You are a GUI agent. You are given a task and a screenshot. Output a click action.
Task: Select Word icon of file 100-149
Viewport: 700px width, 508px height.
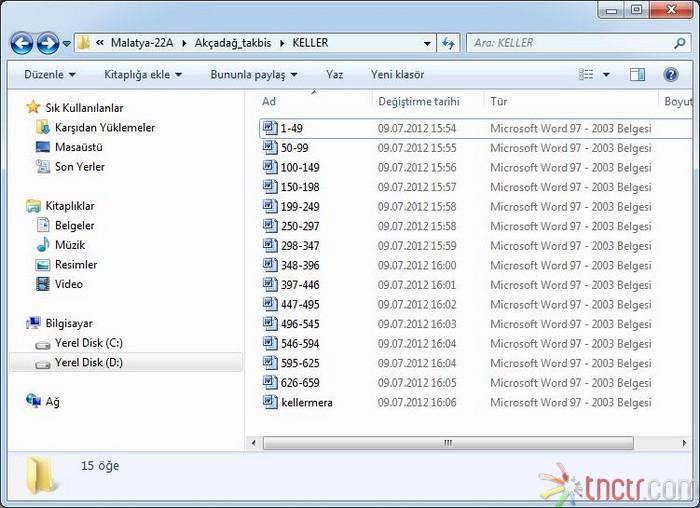point(270,167)
